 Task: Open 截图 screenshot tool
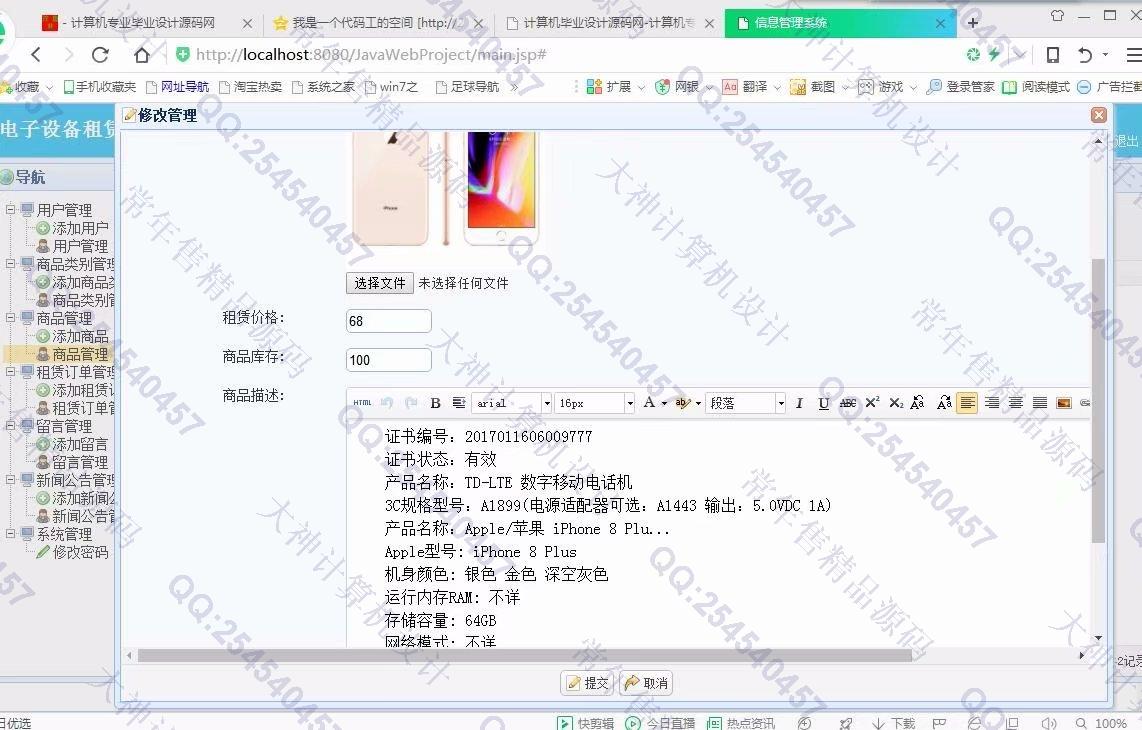[x=819, y=87]
